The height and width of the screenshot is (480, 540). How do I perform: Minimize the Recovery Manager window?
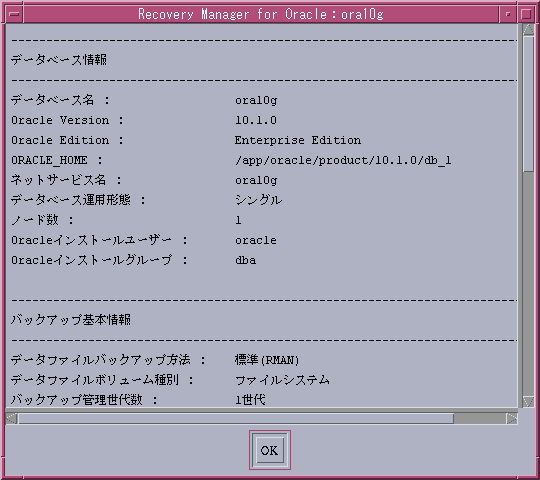pyautogui.click(x=508, y=14)
